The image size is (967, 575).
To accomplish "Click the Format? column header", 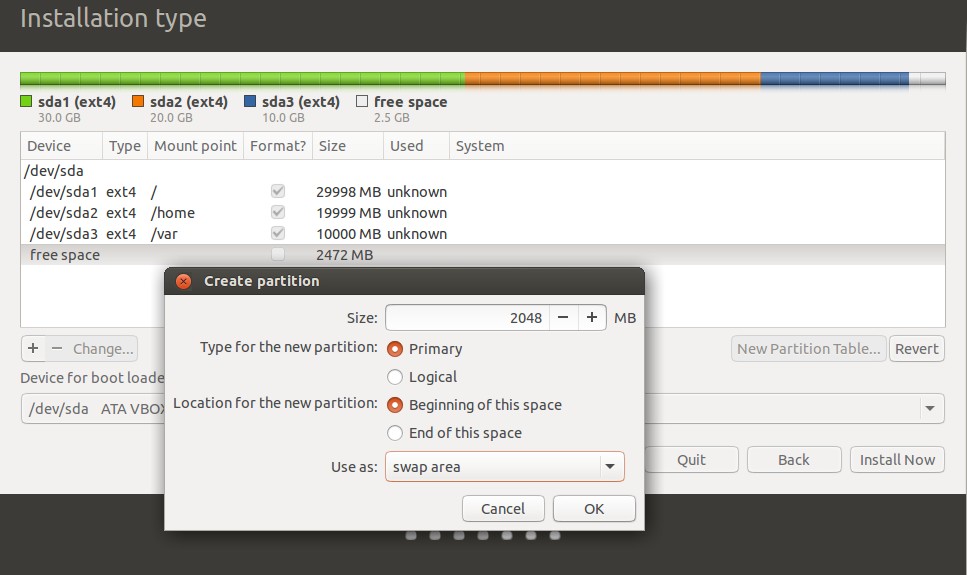I will [x=278, y=146].
